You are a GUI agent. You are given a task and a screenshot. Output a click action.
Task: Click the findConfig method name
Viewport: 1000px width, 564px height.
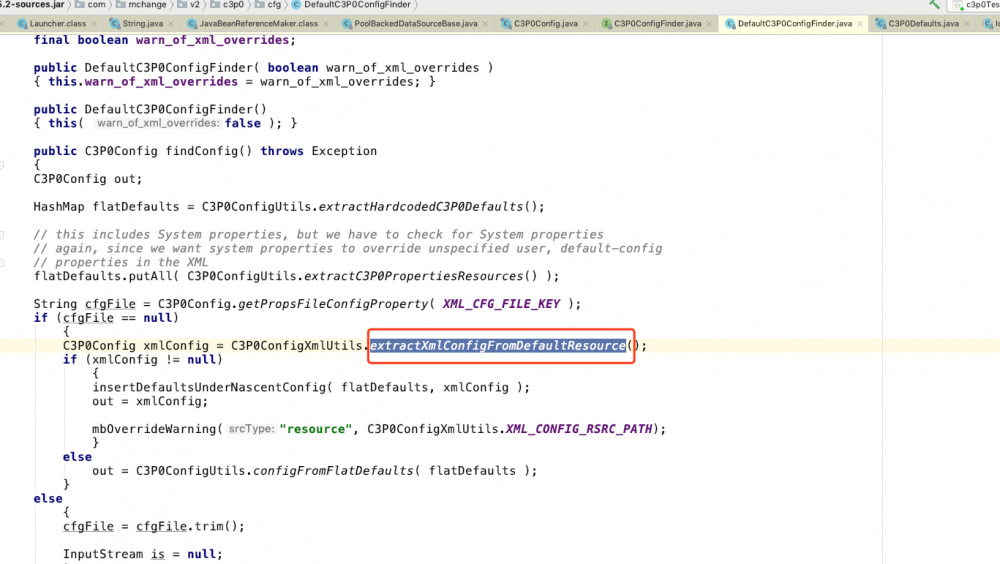point(202,151)
